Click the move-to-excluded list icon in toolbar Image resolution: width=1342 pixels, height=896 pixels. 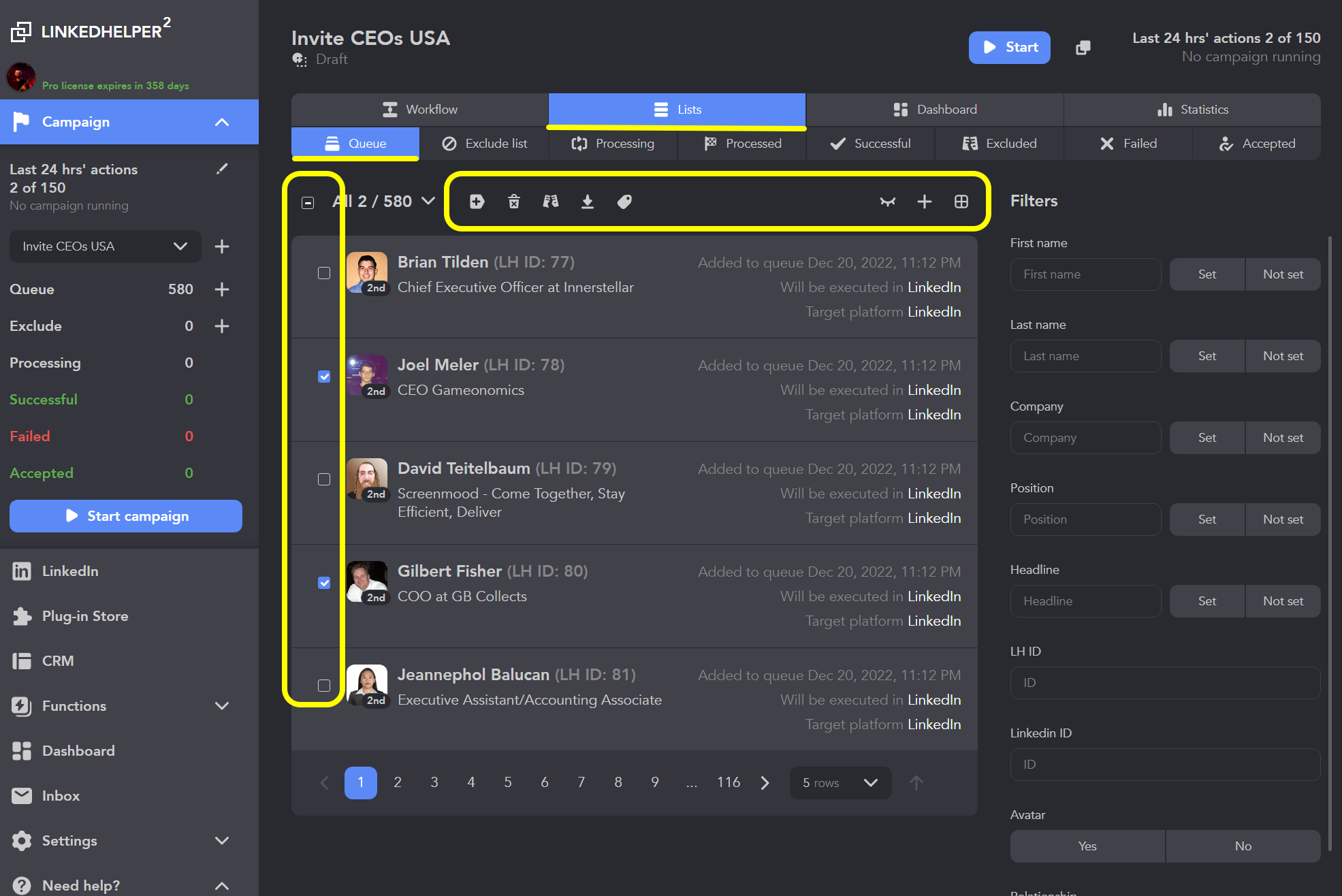551,202
